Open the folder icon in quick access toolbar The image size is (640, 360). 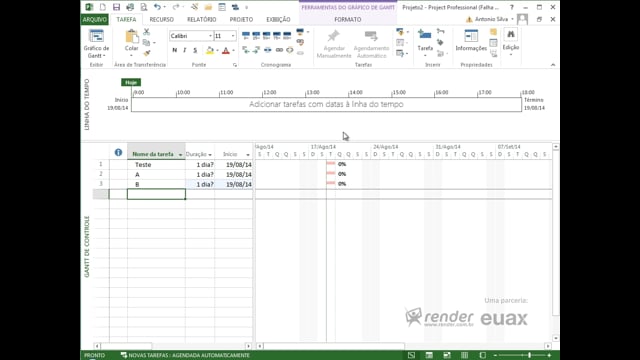click(x=208, y=7)
